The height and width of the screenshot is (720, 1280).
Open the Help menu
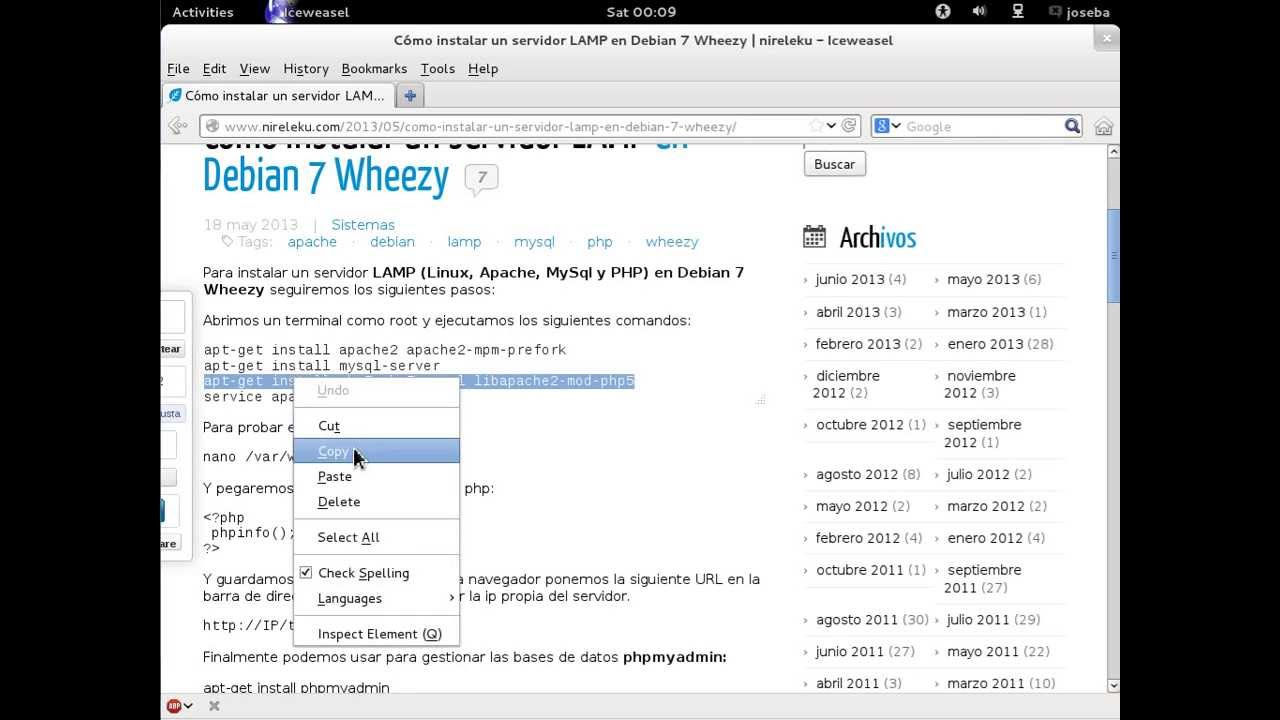[x=483, y=68]
